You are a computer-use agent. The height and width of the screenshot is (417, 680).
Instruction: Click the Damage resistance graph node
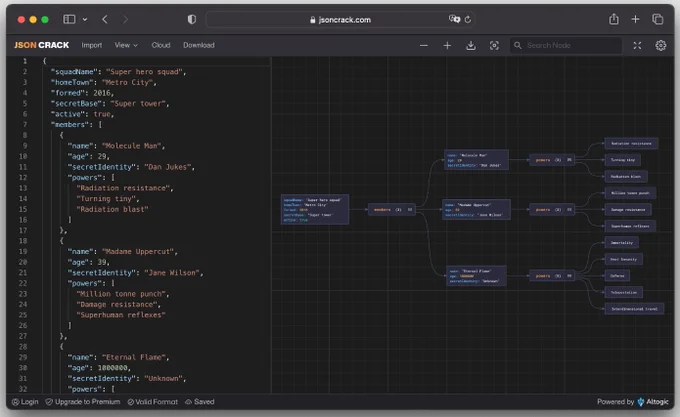point(628,210)
